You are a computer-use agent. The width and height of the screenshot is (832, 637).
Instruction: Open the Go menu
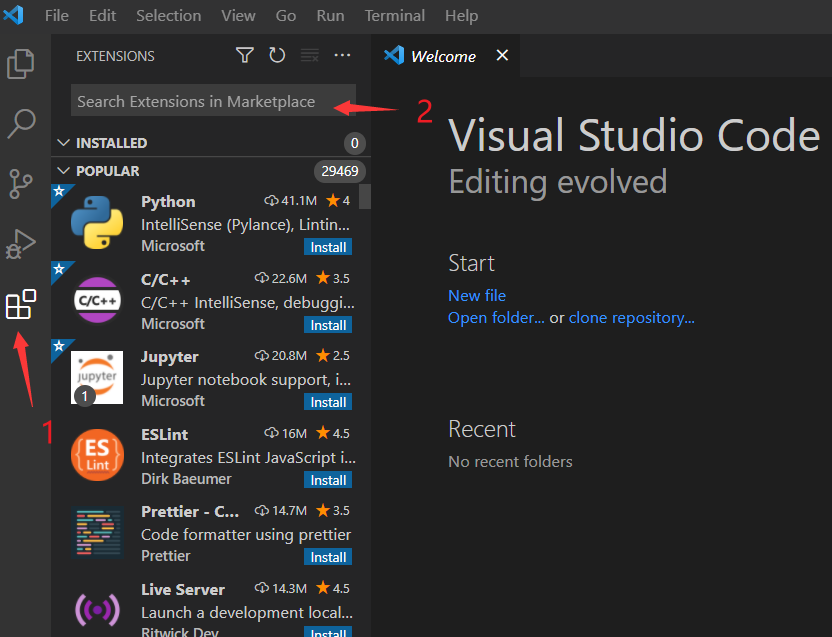(285, 15)
